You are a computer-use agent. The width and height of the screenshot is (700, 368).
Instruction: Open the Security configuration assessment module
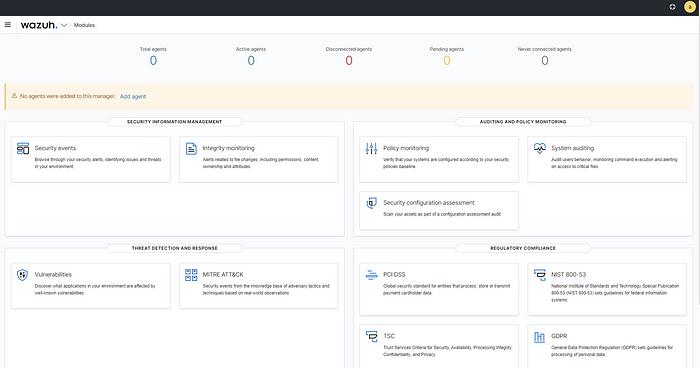[439, 211]
